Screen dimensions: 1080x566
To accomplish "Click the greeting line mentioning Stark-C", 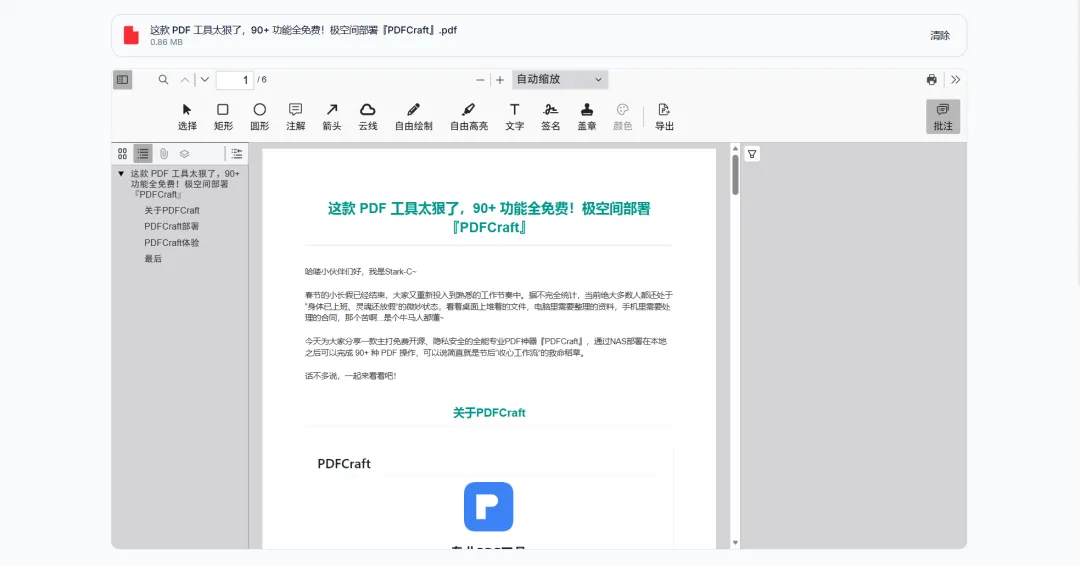I will (x=361, y=272).
